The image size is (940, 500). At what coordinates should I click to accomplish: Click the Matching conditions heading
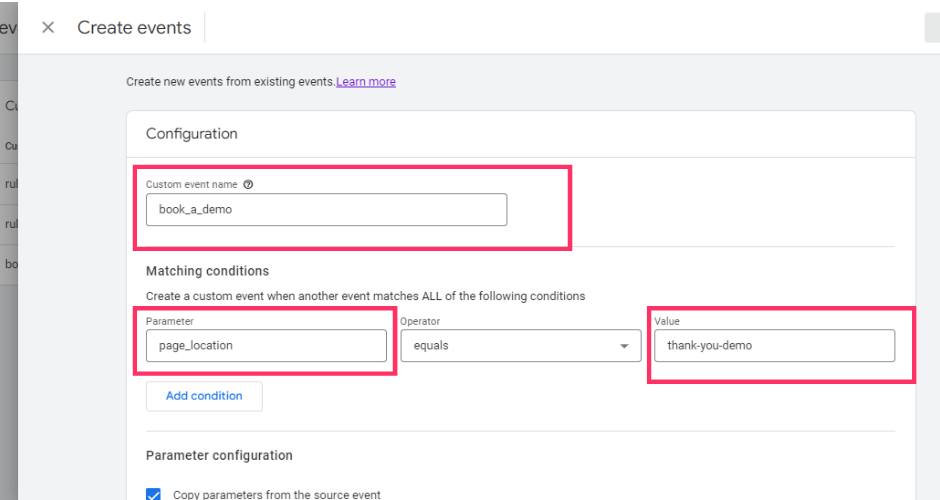pos(207,271)
